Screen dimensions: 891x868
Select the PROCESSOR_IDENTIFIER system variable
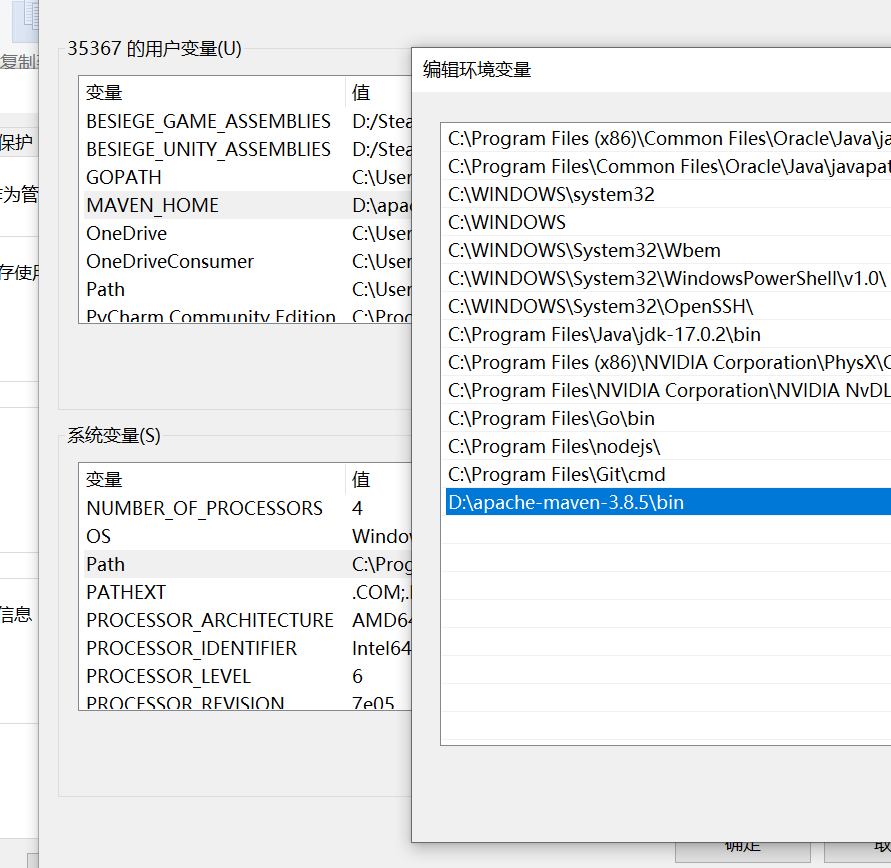(x=192, y=648)
